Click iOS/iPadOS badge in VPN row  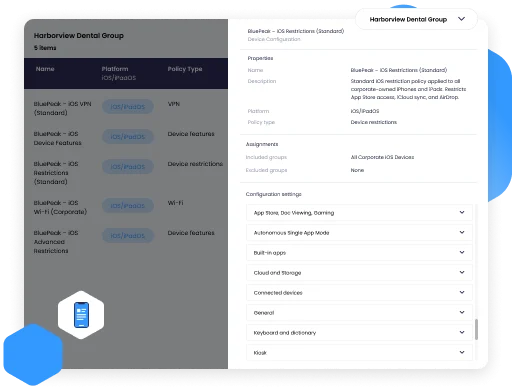[x=128, y=107]
